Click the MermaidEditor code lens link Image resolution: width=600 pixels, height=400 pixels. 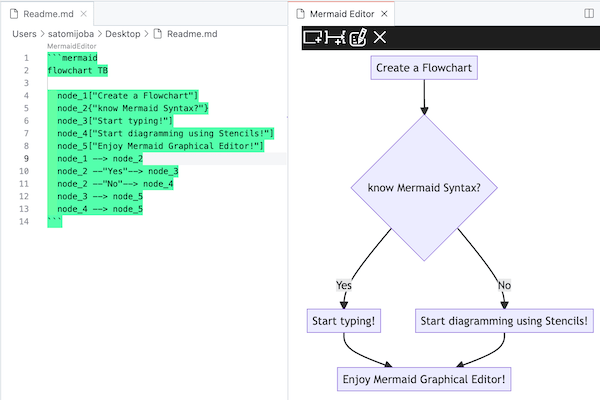pos(72,46)
